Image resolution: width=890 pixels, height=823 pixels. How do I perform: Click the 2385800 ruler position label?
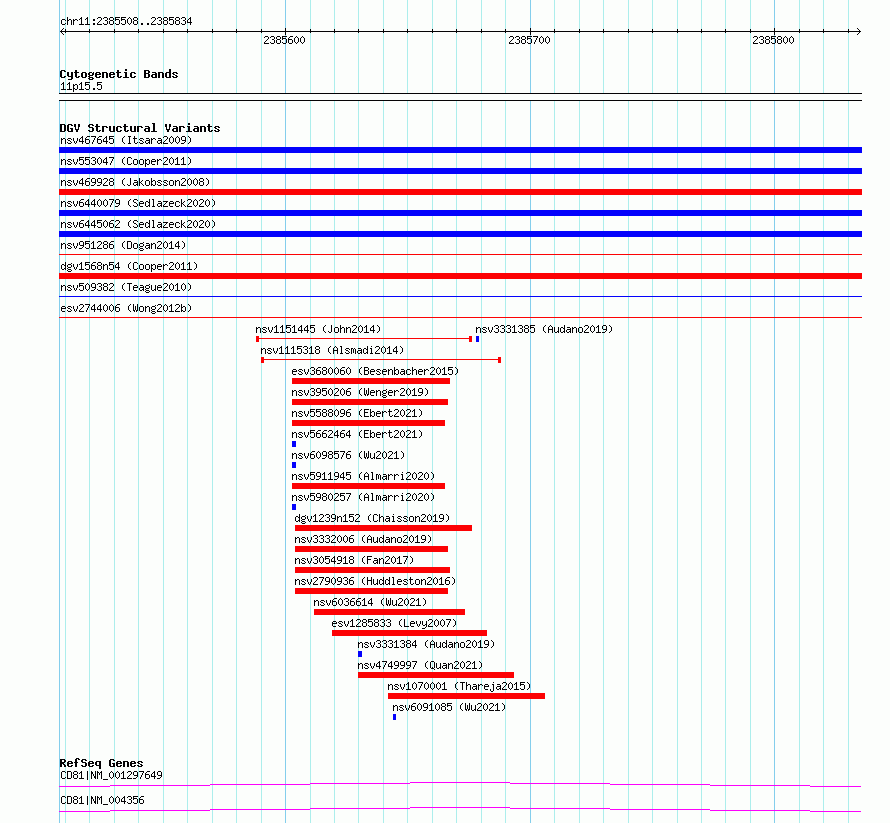[773, 40]
